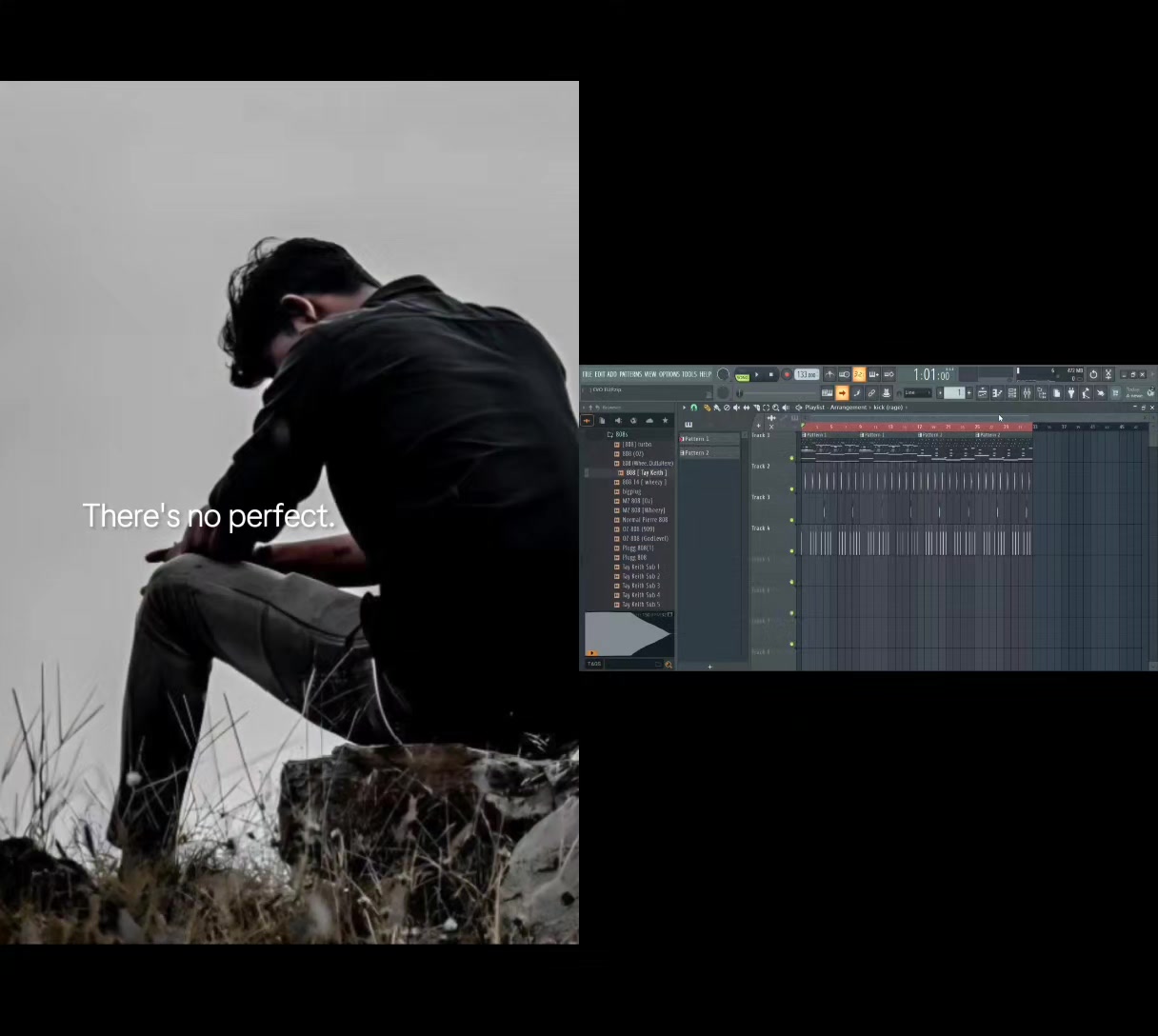The image size is (1158, 1036).
Task: Select the browser Library cloud icon
Action: pos(649,420)
